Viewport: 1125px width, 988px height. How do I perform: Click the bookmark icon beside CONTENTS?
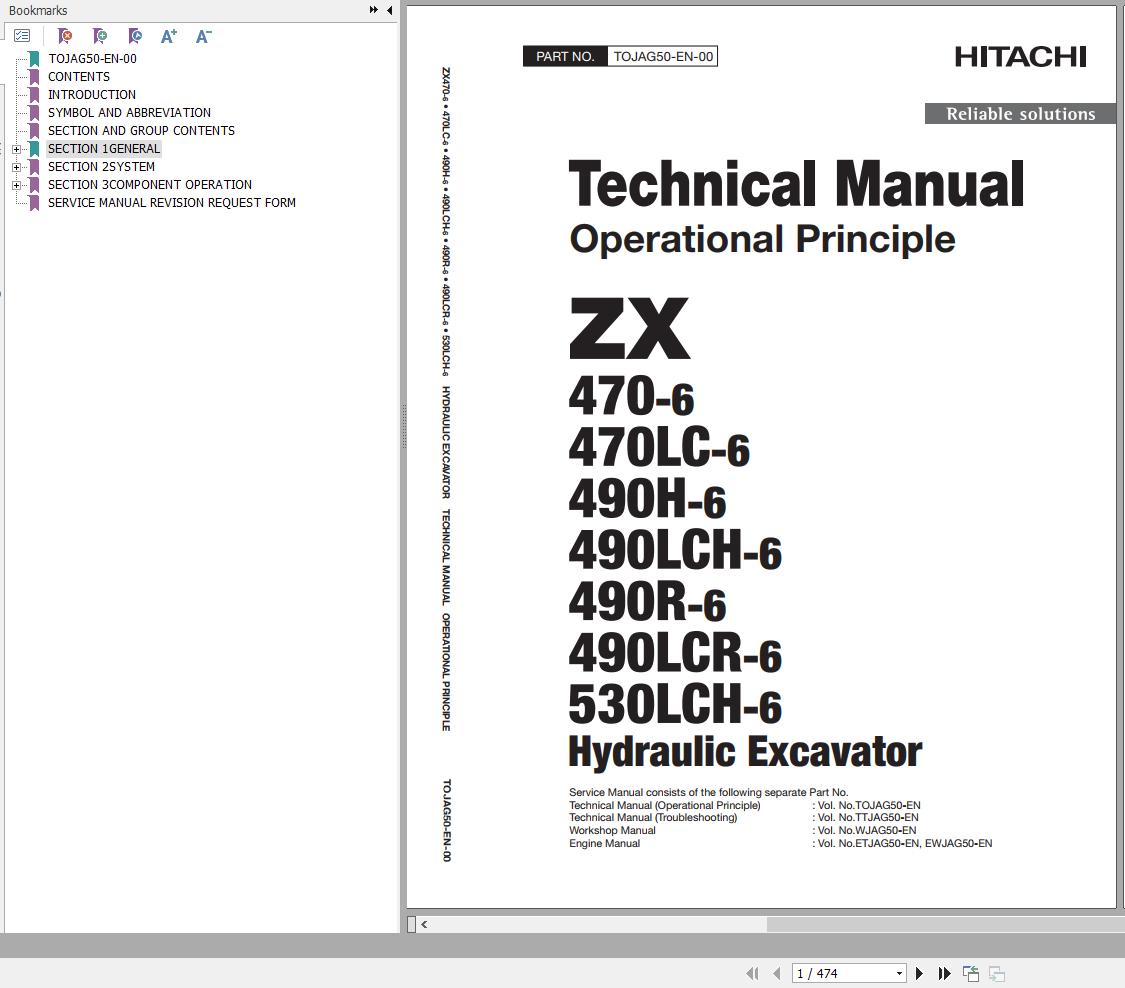coord(34,77)
